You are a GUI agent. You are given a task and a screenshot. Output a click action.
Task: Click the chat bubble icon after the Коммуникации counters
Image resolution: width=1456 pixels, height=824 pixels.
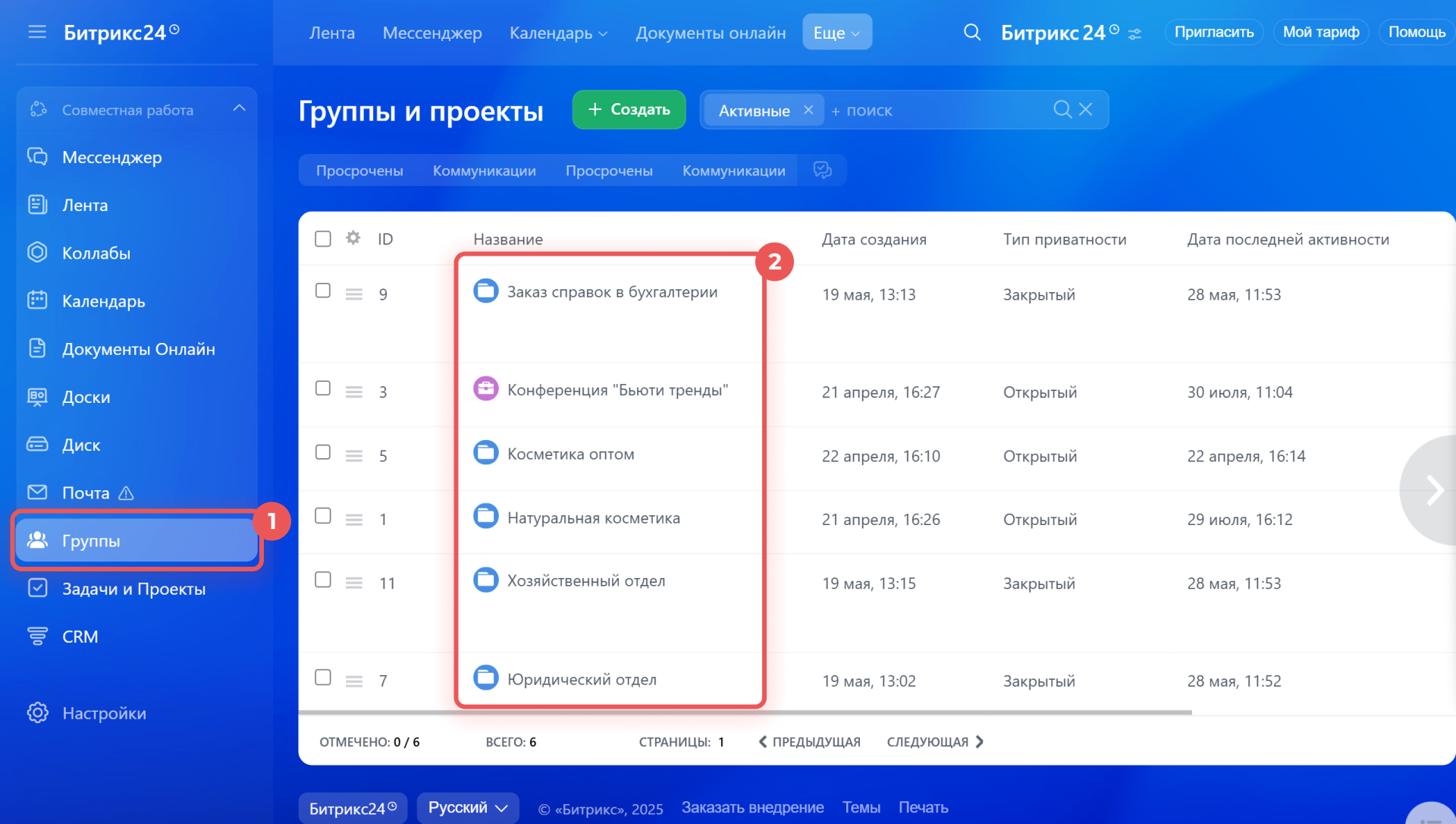pyautogui.click(x=822, y=170)
